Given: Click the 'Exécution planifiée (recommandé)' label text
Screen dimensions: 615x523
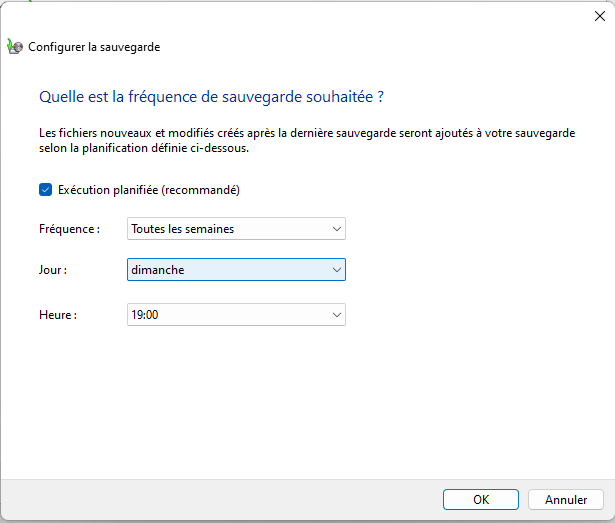Looking at the screenshot, I should [149, 189].
